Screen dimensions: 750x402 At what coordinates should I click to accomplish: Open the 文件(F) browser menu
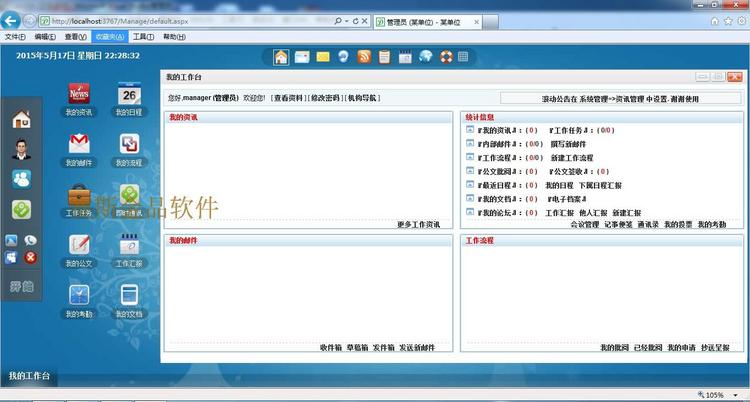[15, 37]
